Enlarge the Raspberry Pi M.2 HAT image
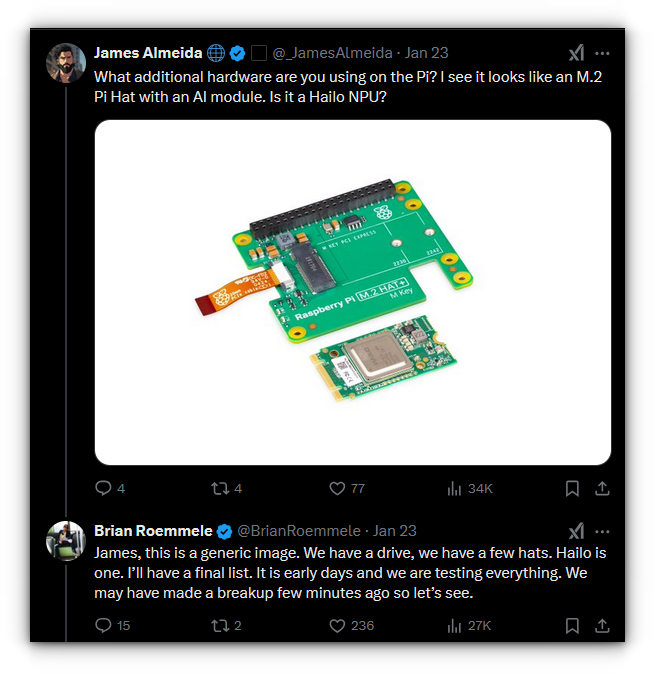The height and width of the screenshot is (674, 655). pyautogui.click(x=352, y=292)
